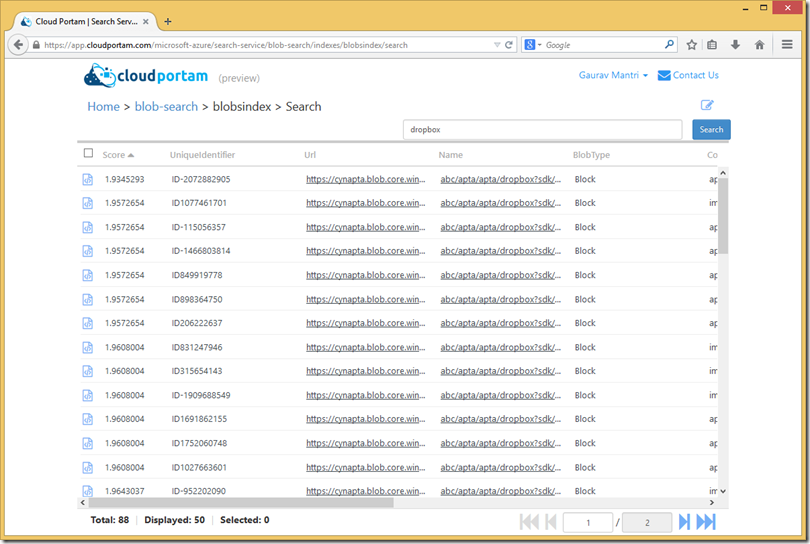Click the BlobType column header

(x=591, y=155)
